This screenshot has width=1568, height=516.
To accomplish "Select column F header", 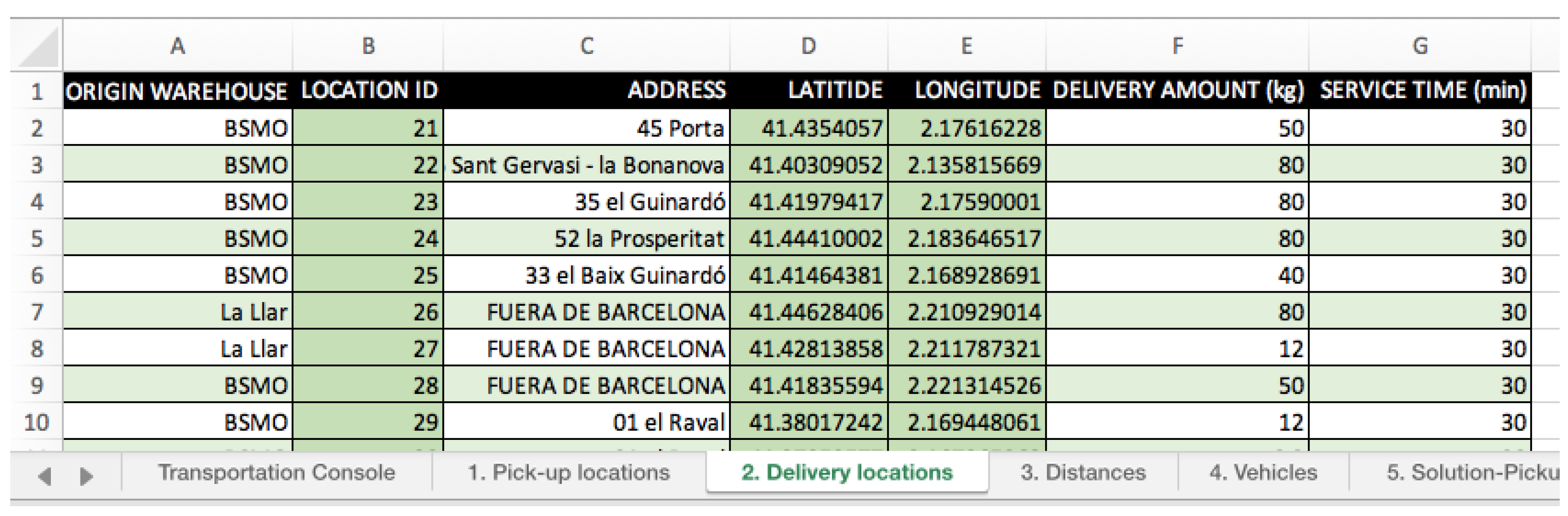I will click(1177, 46).
